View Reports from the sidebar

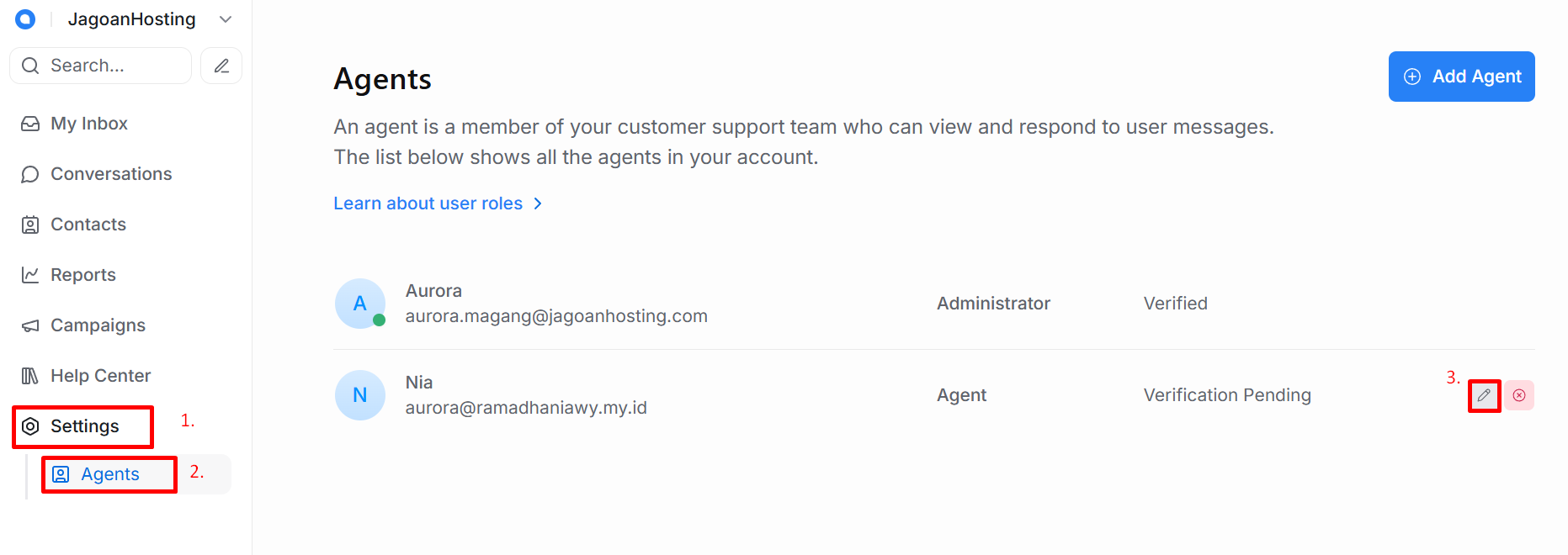pyautogui.click(x=82, y=275)
